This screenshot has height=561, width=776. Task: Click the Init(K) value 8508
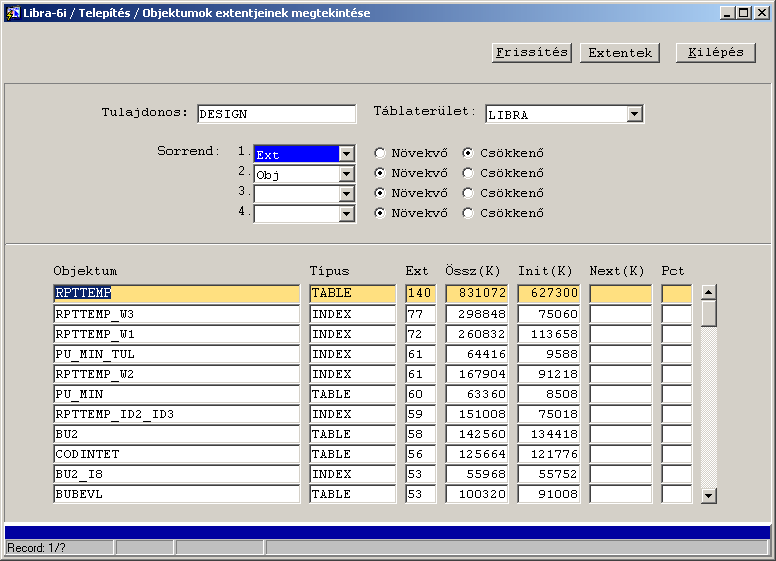coord(548,394)
